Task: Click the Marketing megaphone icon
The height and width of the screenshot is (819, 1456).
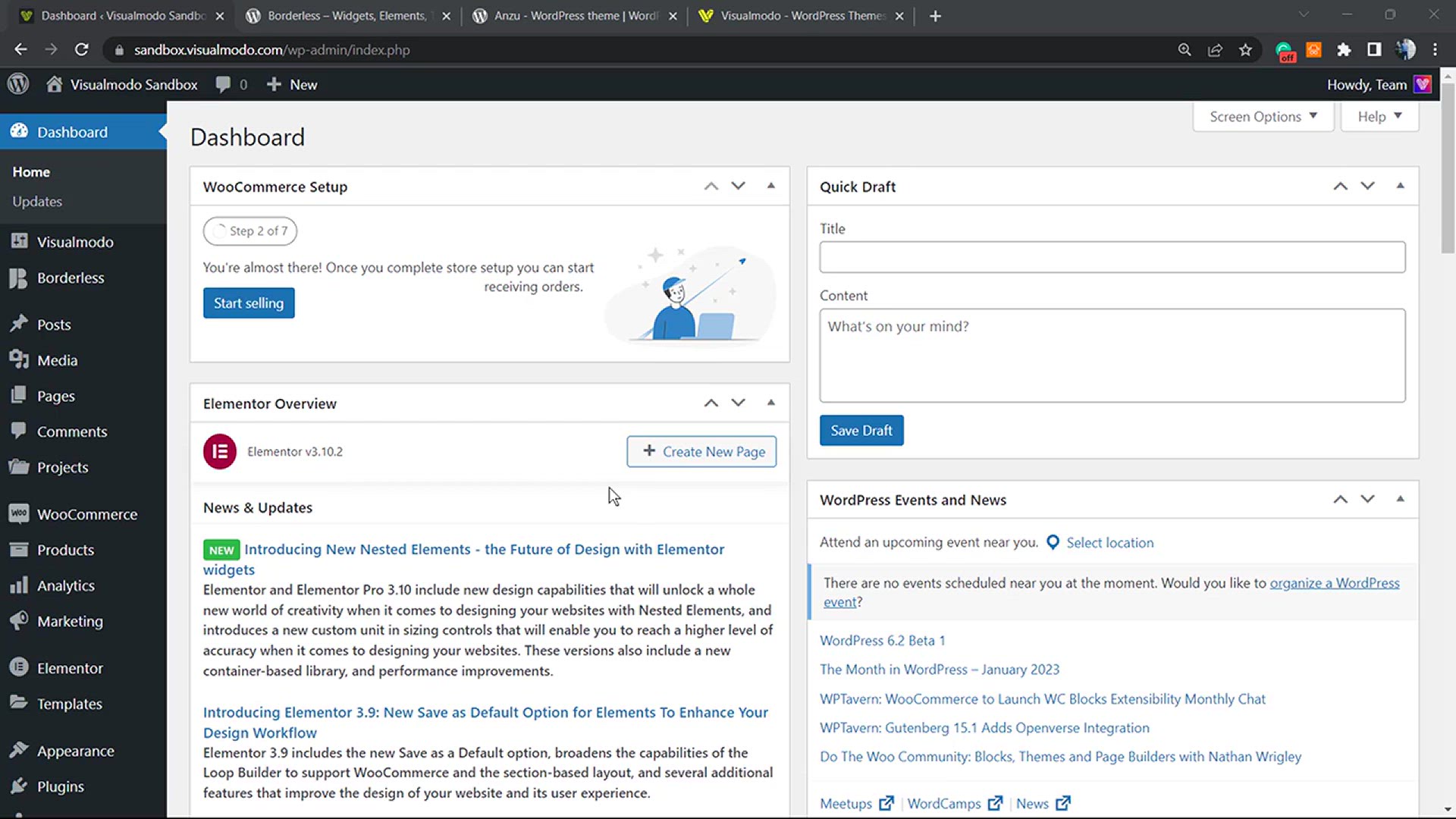Action: 19,620
